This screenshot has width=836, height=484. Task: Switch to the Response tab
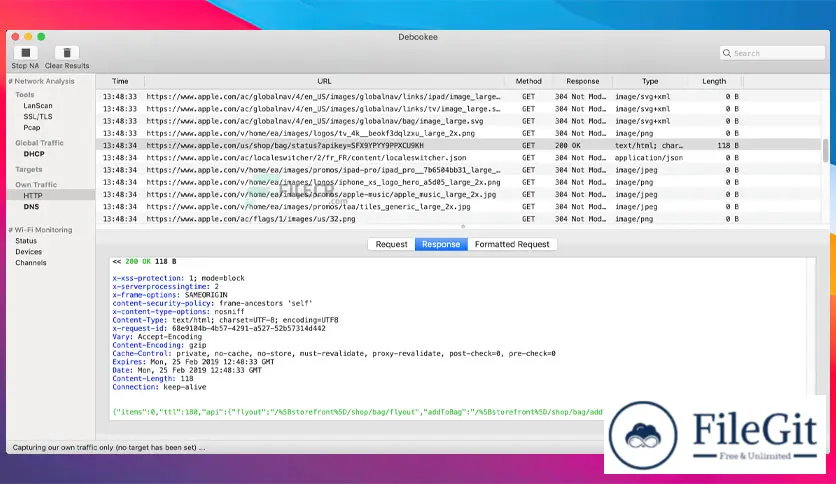[x=441, y=244]
